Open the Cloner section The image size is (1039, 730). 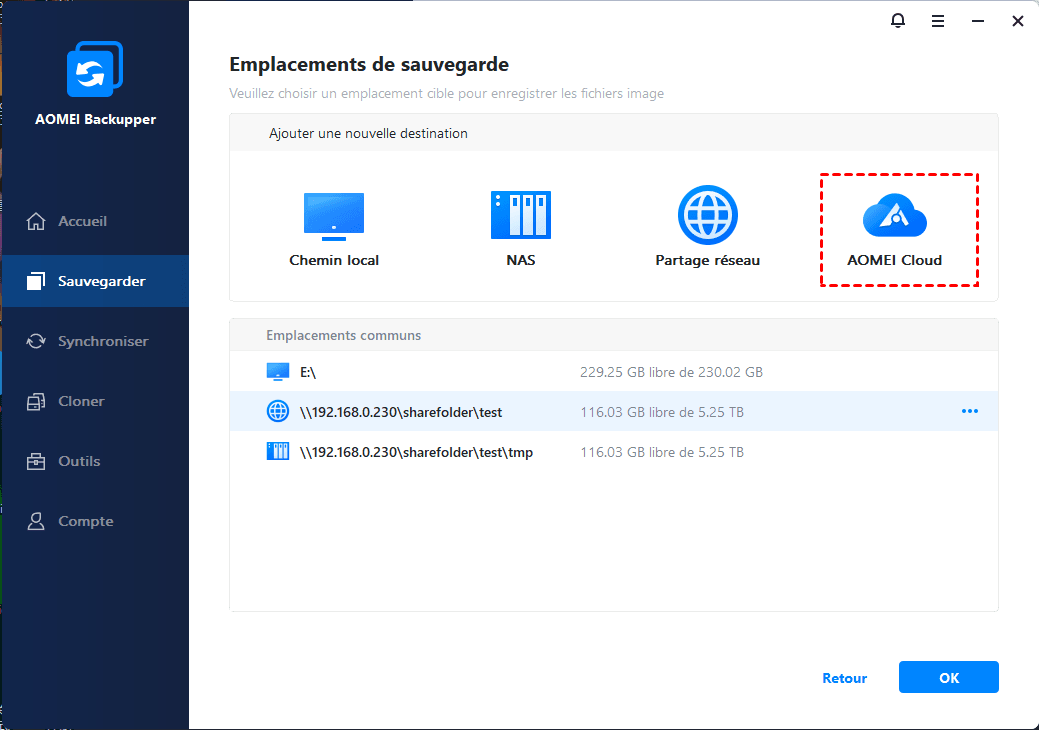[x=95, y=401]
